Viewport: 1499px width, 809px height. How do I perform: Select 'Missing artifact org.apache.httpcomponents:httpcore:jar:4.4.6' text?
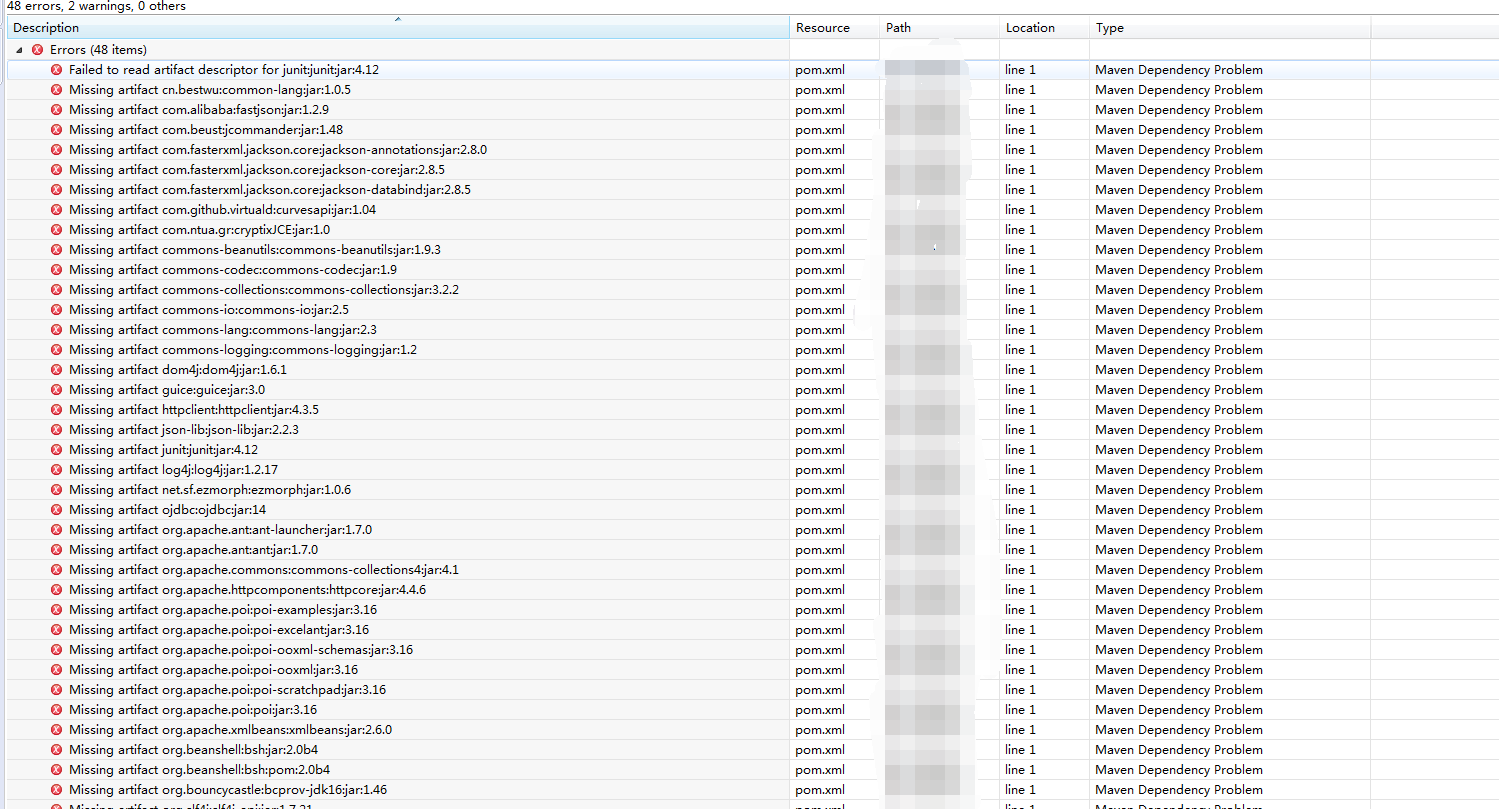coord(247,590)
